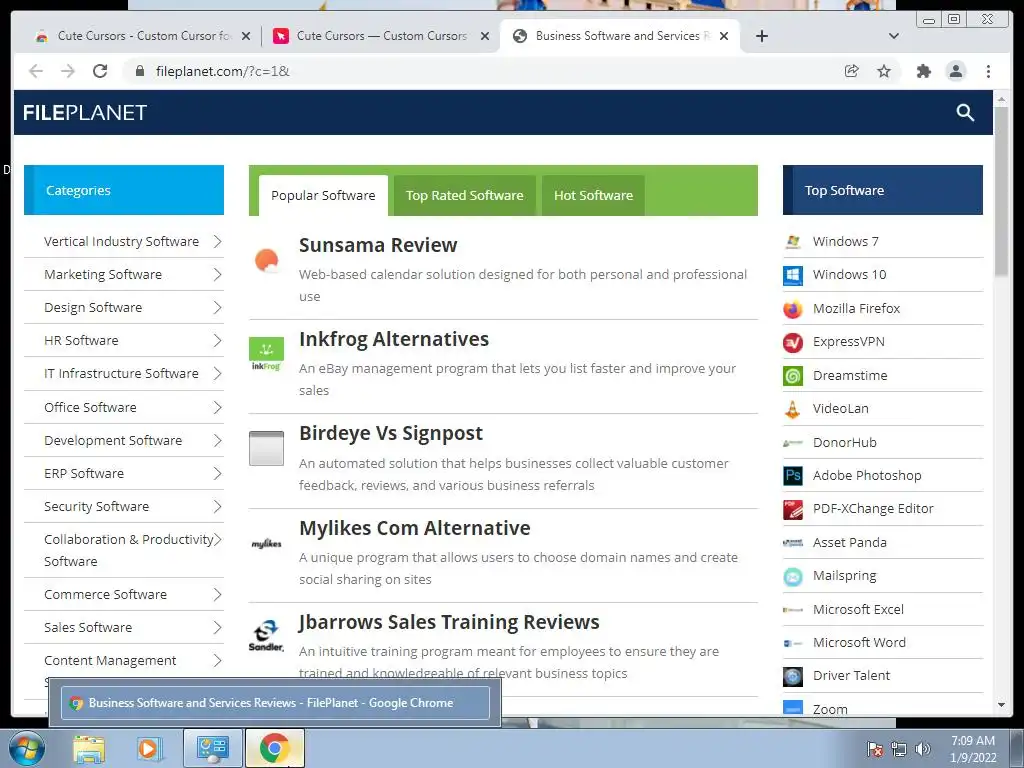Click the VideoLan cone icon

tap(793, 409)
